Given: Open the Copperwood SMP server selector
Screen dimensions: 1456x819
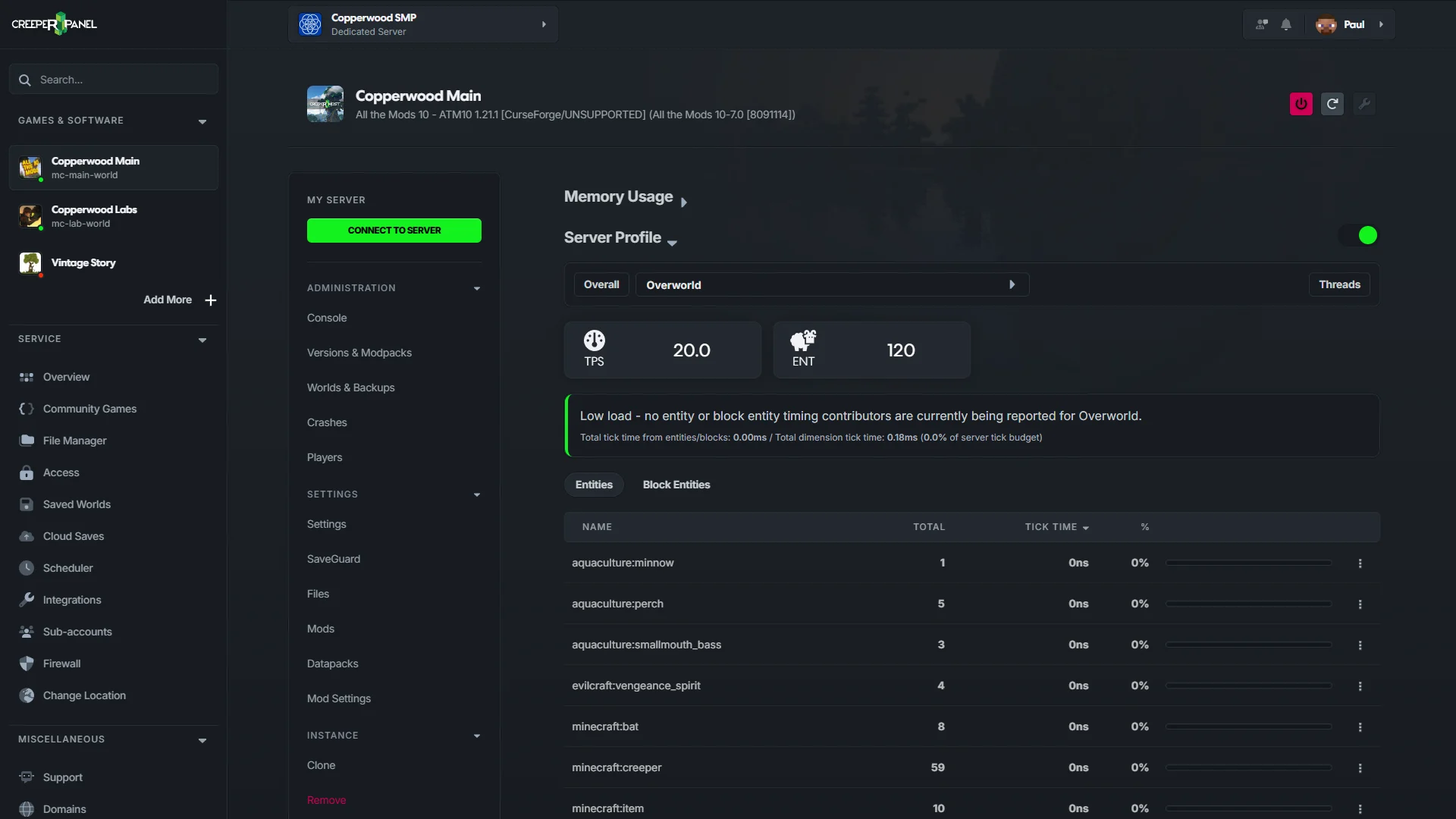Looking at the screenshot, I should coord(423,24).
